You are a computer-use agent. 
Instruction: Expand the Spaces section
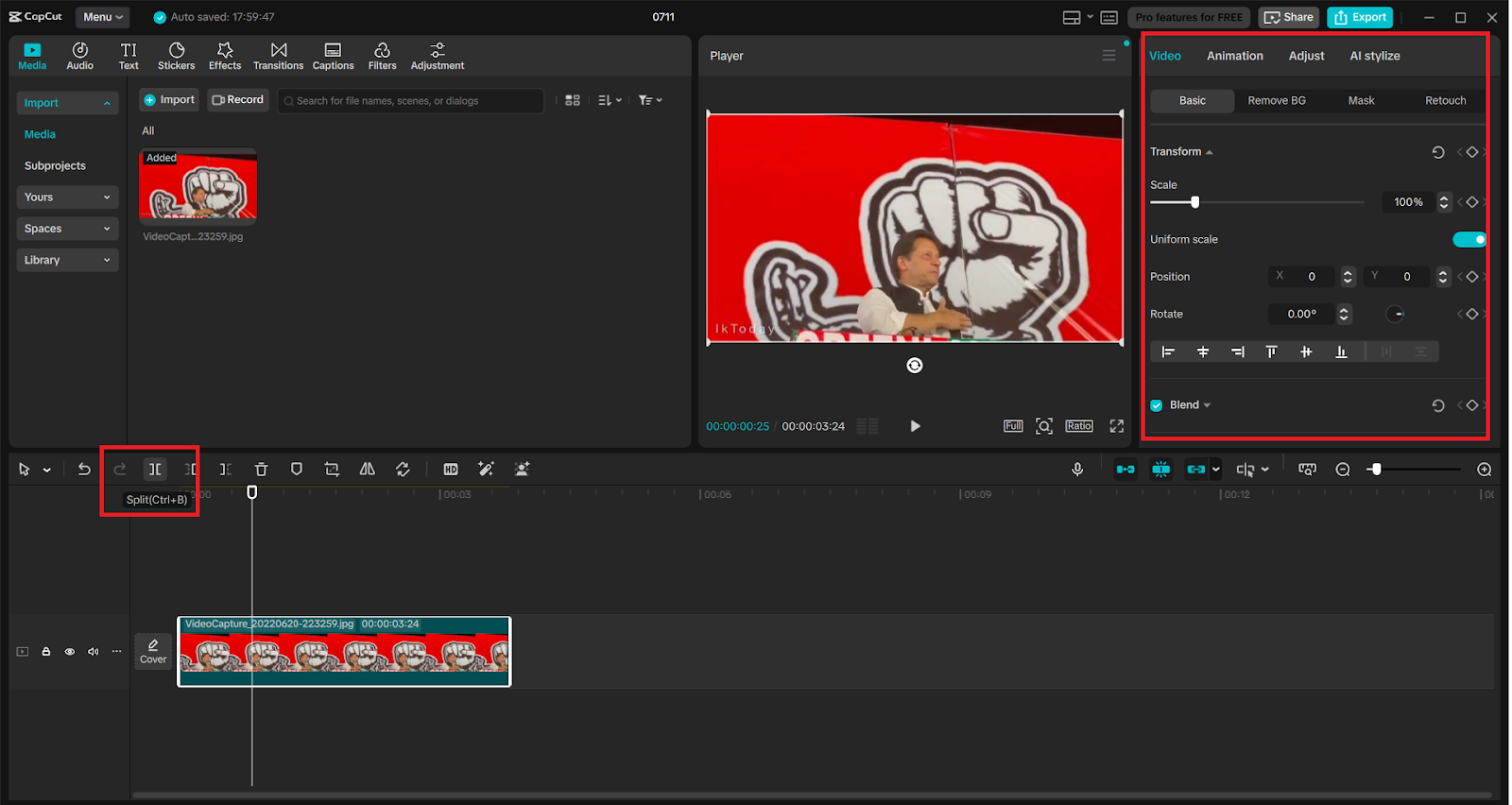(x=67, y=229)
